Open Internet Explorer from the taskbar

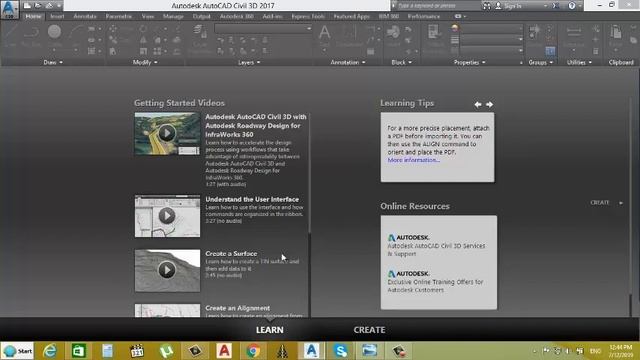[50, 351]
